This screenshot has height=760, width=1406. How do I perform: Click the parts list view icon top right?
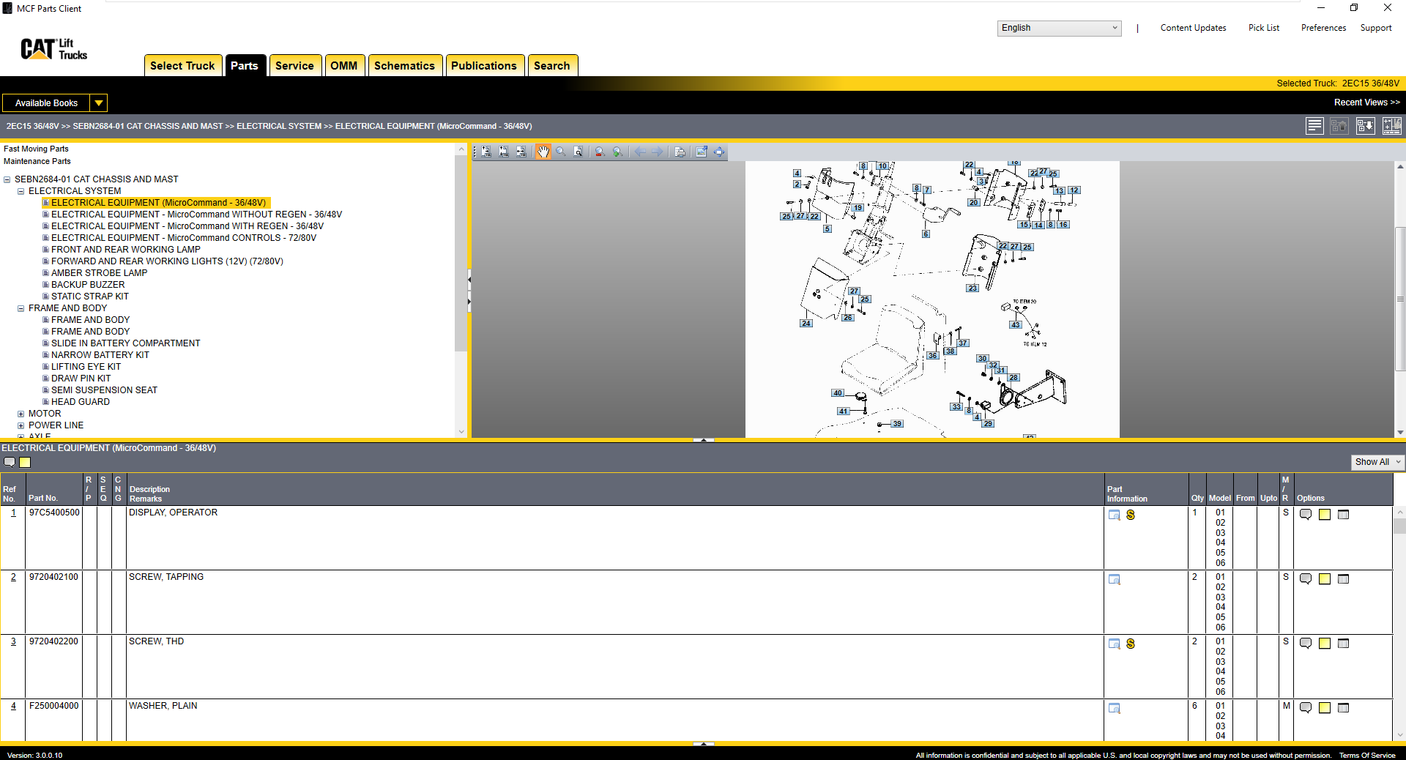pyautogui.click(x=1314, y=125)
